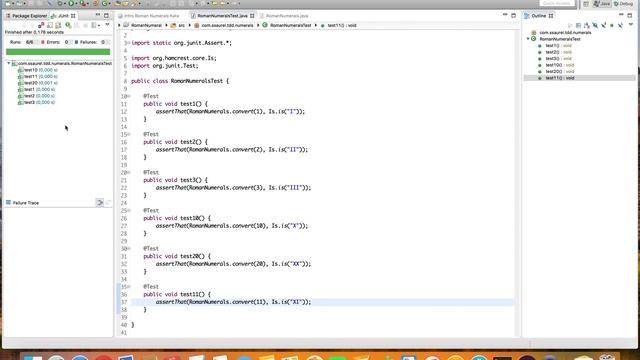Select test3 in JUnit results
The height and width of the screenshot is (360, 640).
point(36,102)
